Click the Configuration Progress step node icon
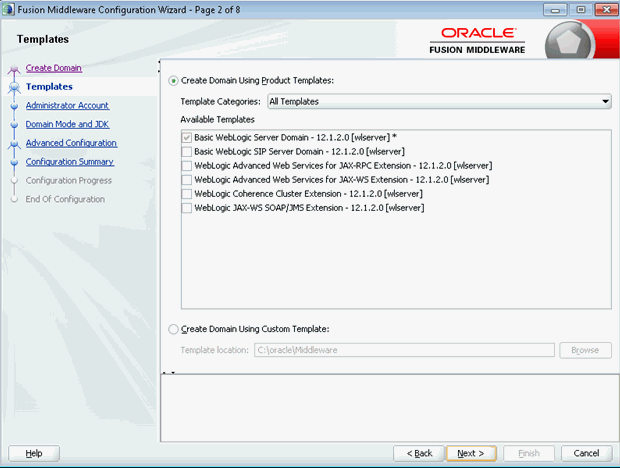This screenshot has height=468, width=620. pos(15,181)
